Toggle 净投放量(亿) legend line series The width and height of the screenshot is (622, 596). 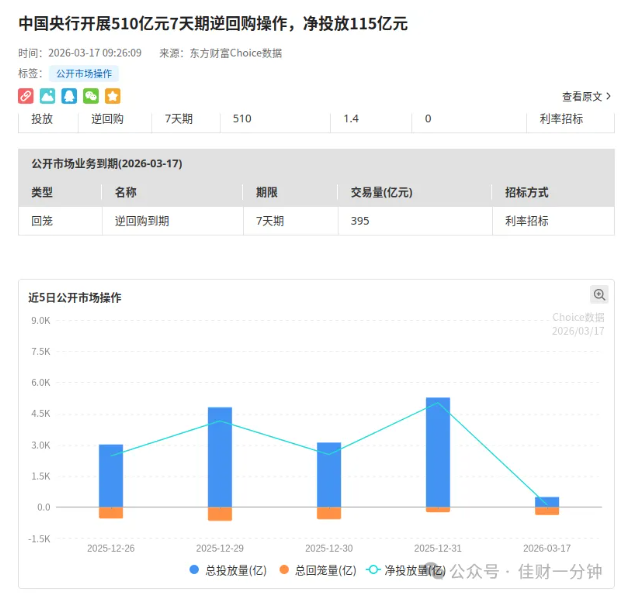coord(406,571)
